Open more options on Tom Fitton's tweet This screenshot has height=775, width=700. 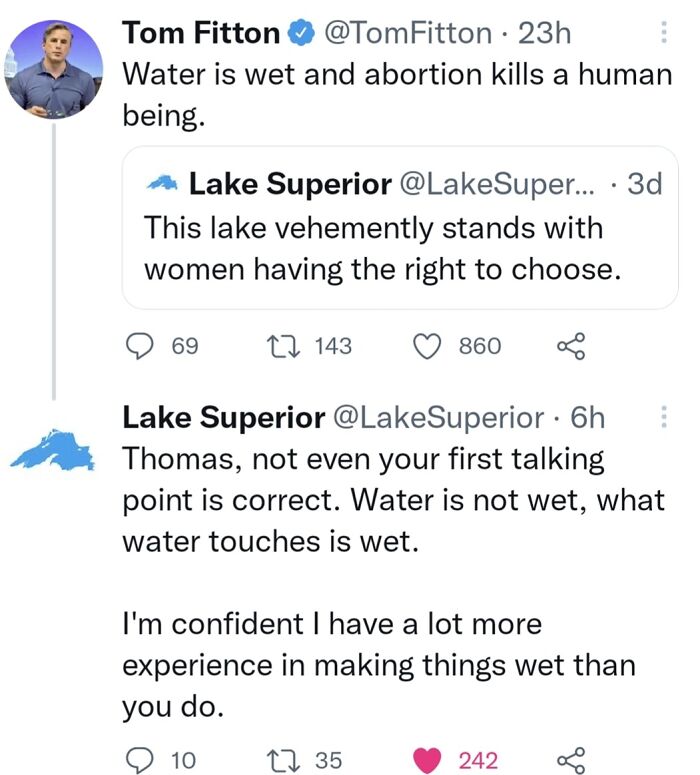[664, 34]
